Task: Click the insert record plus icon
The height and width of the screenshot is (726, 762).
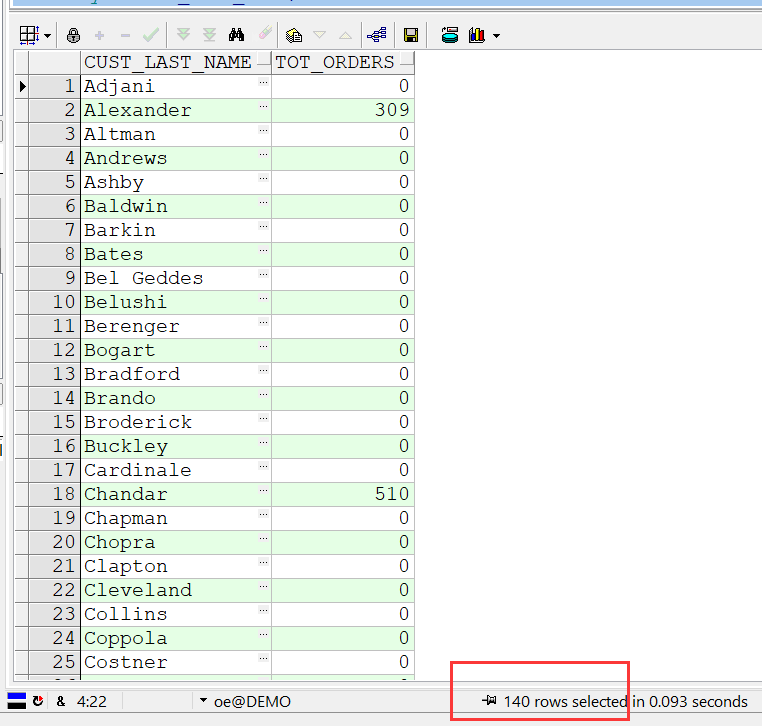Action: click(100, 35)
